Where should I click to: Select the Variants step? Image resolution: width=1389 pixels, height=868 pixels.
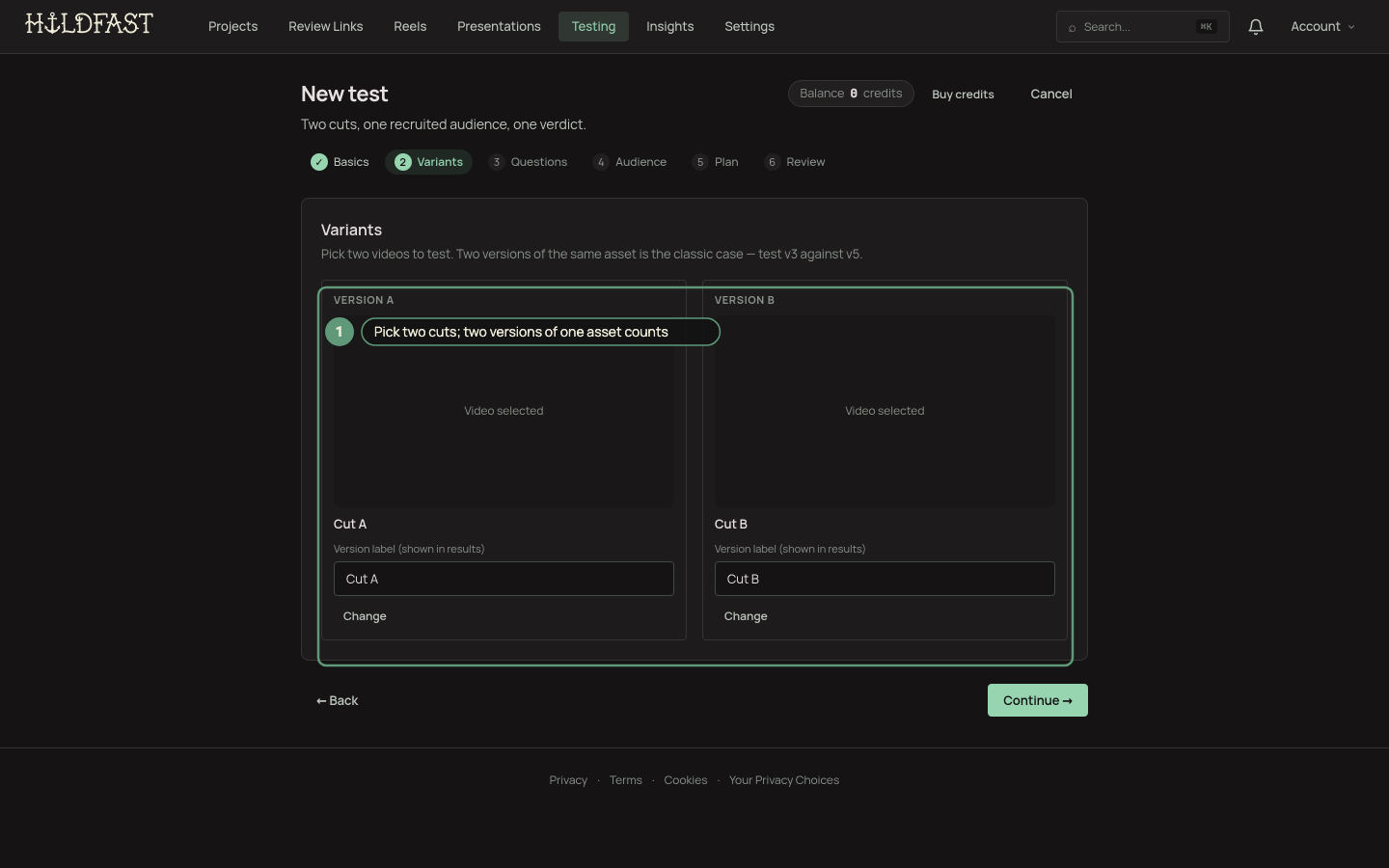[x=429, y=162]
